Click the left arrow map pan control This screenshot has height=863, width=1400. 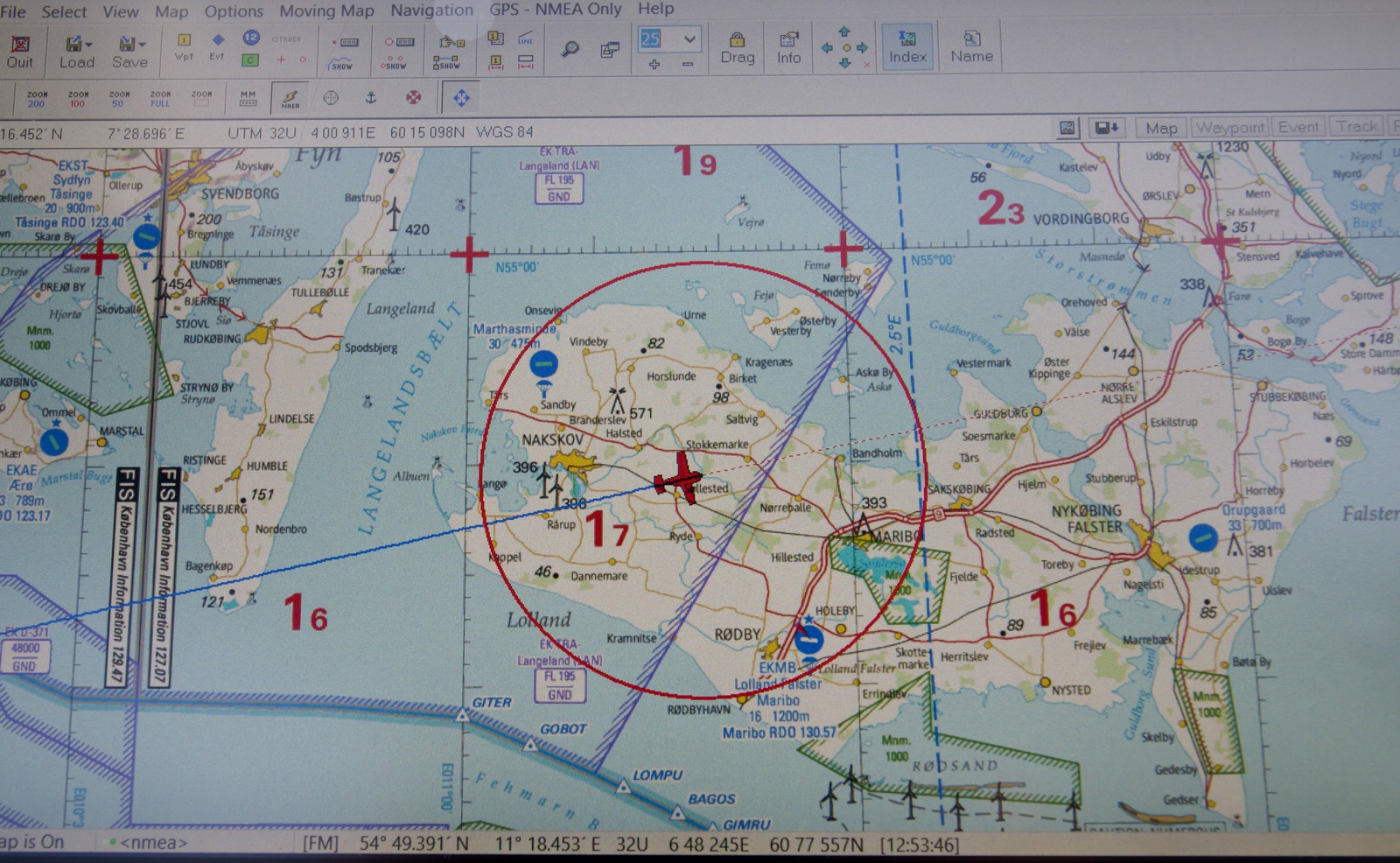[x=827, y=47]
